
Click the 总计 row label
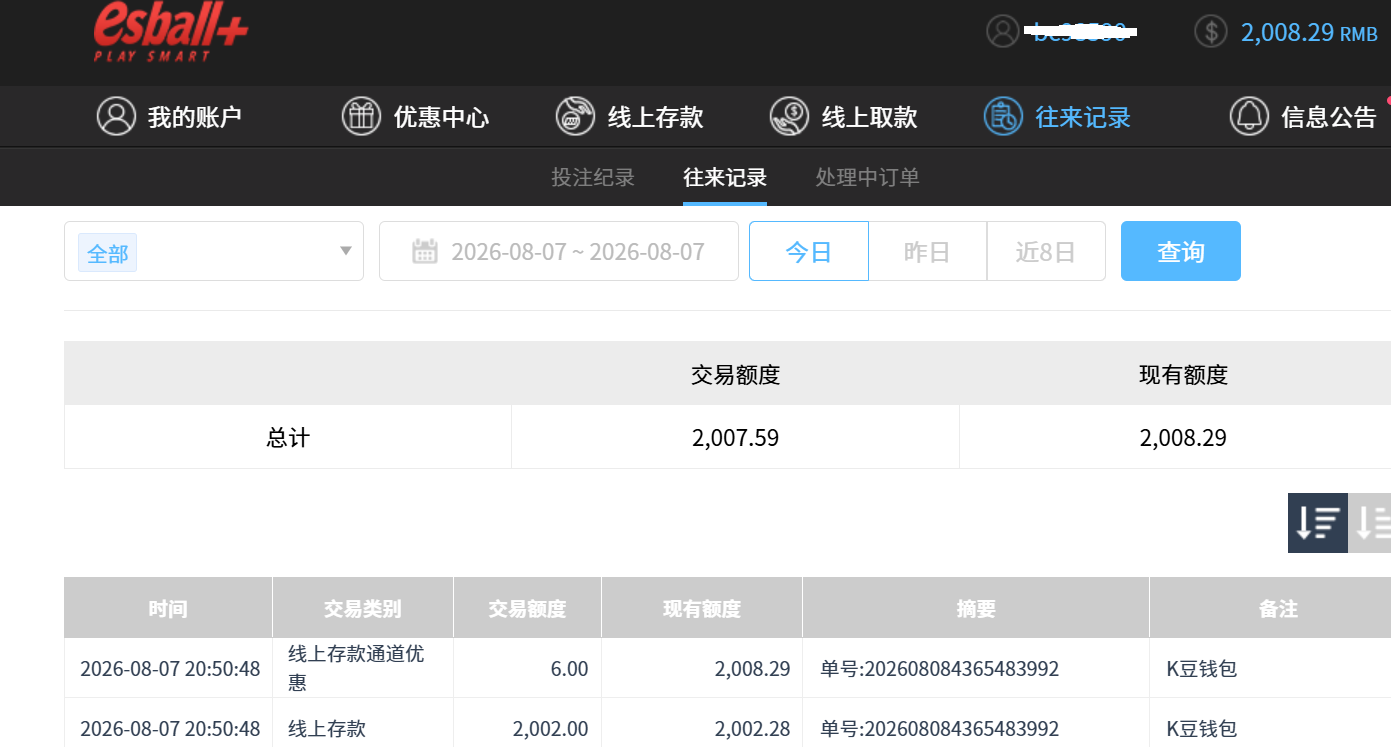[x=288, y=437]
